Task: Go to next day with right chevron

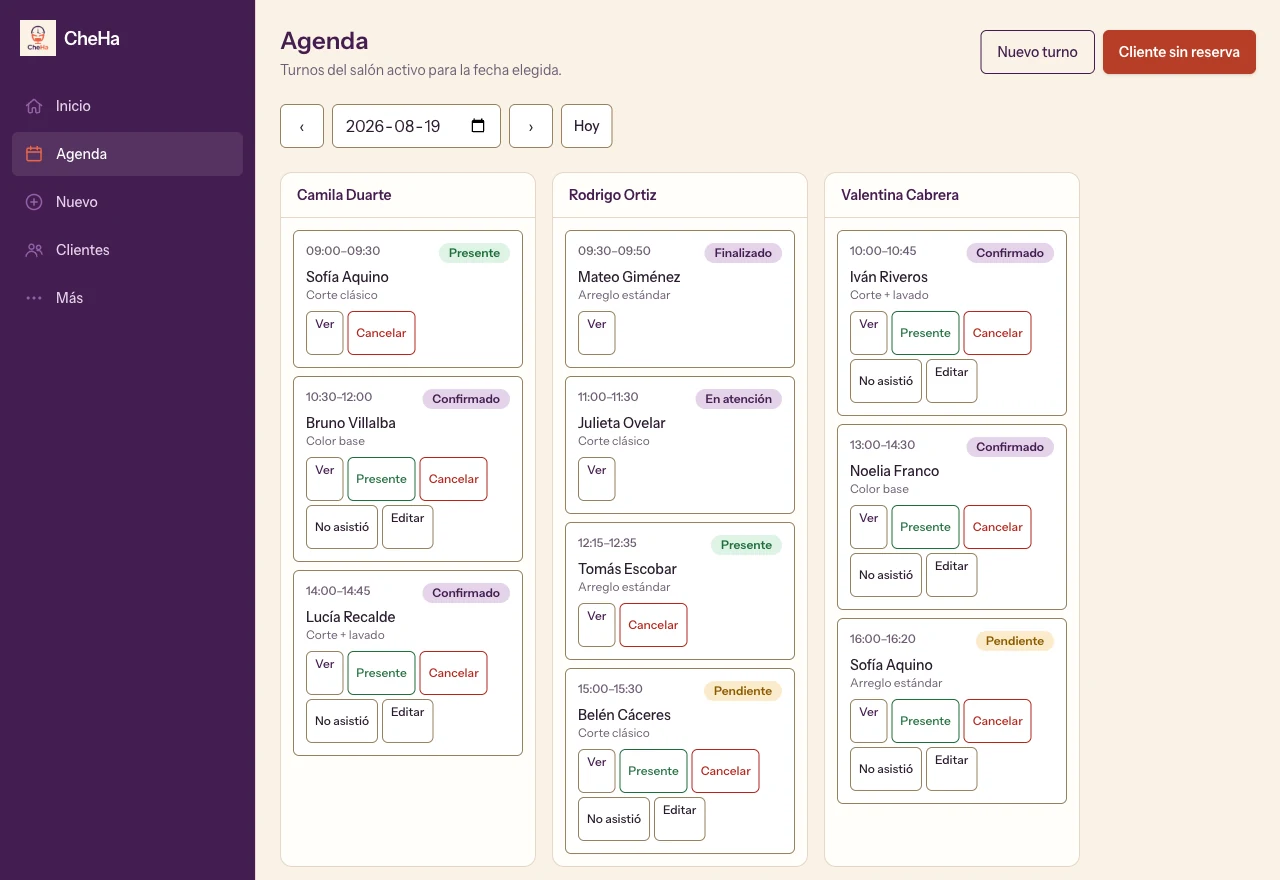Action: coord(531,126)
